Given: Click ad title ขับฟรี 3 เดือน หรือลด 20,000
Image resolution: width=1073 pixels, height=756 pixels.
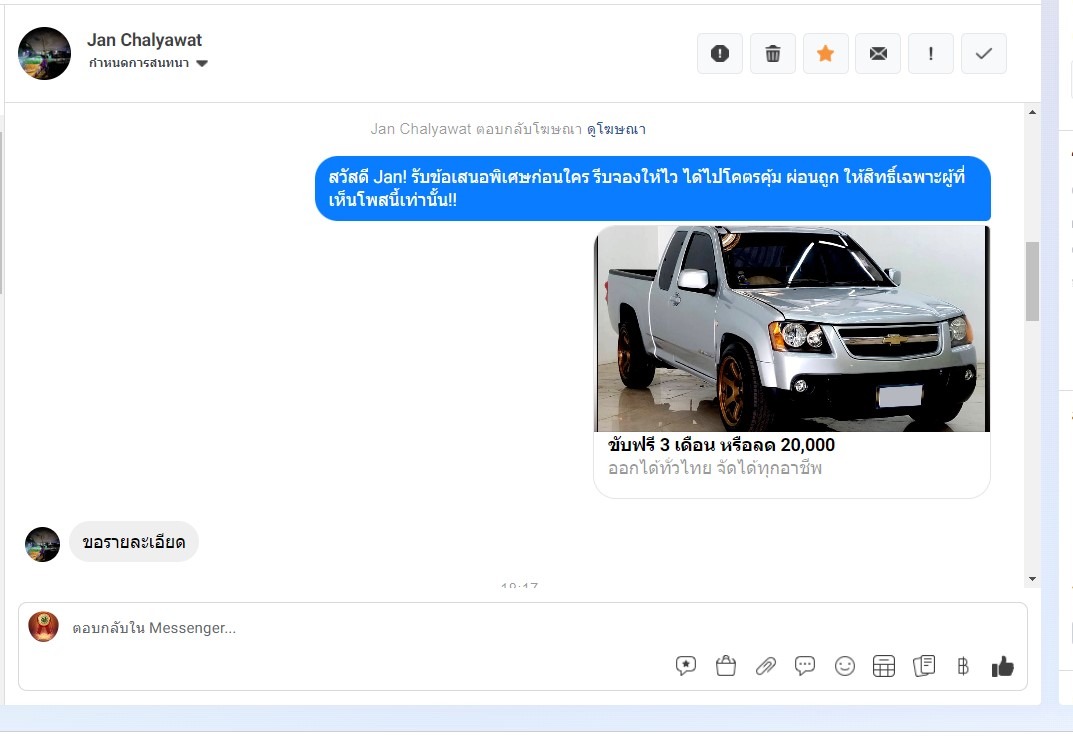Looking at the screenshot, I should click(721, 445).
